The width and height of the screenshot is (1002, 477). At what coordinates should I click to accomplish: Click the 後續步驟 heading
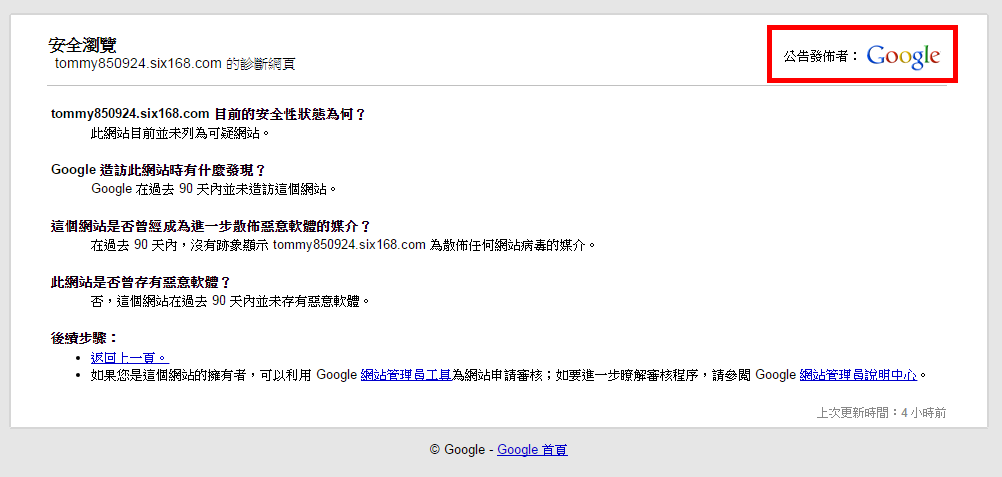[85, 338]
